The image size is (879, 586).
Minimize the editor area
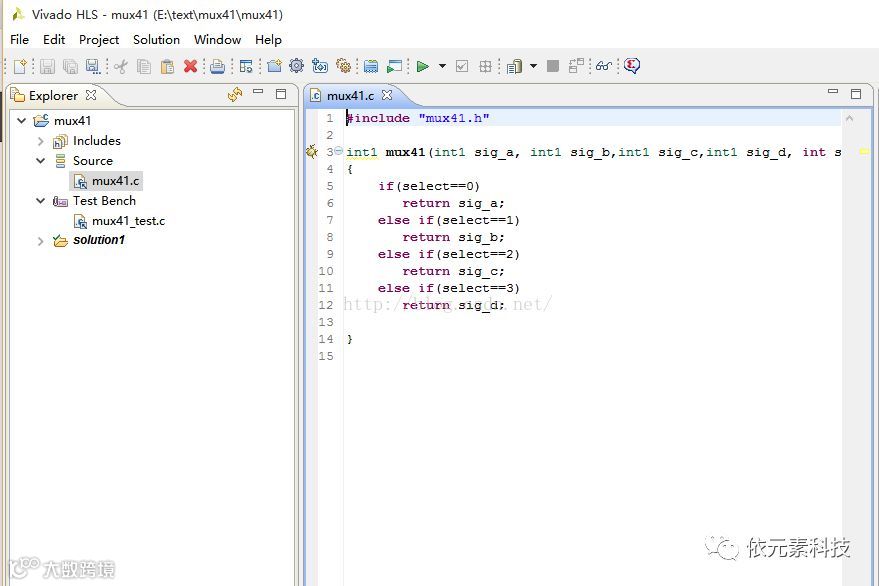tap(833, 91)
